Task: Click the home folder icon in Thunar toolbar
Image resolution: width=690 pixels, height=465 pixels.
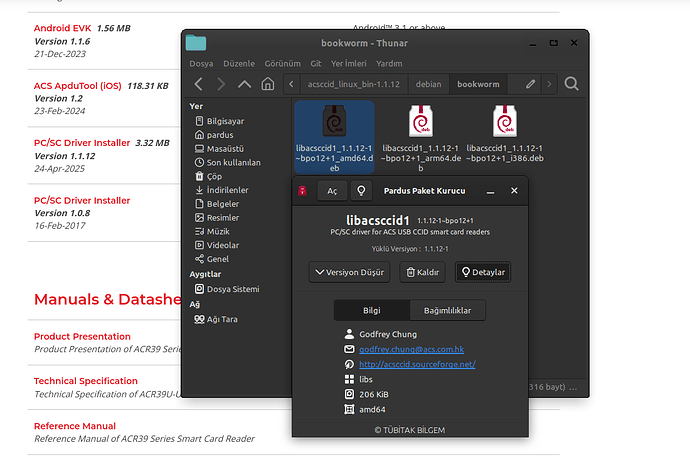Action: tap(268, 84)
